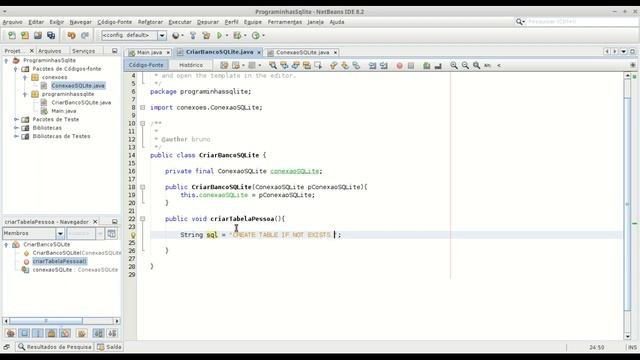Screen dimensions: 640x360
Task: Expand the Bibliotecas node
Action: pos(16,128)
